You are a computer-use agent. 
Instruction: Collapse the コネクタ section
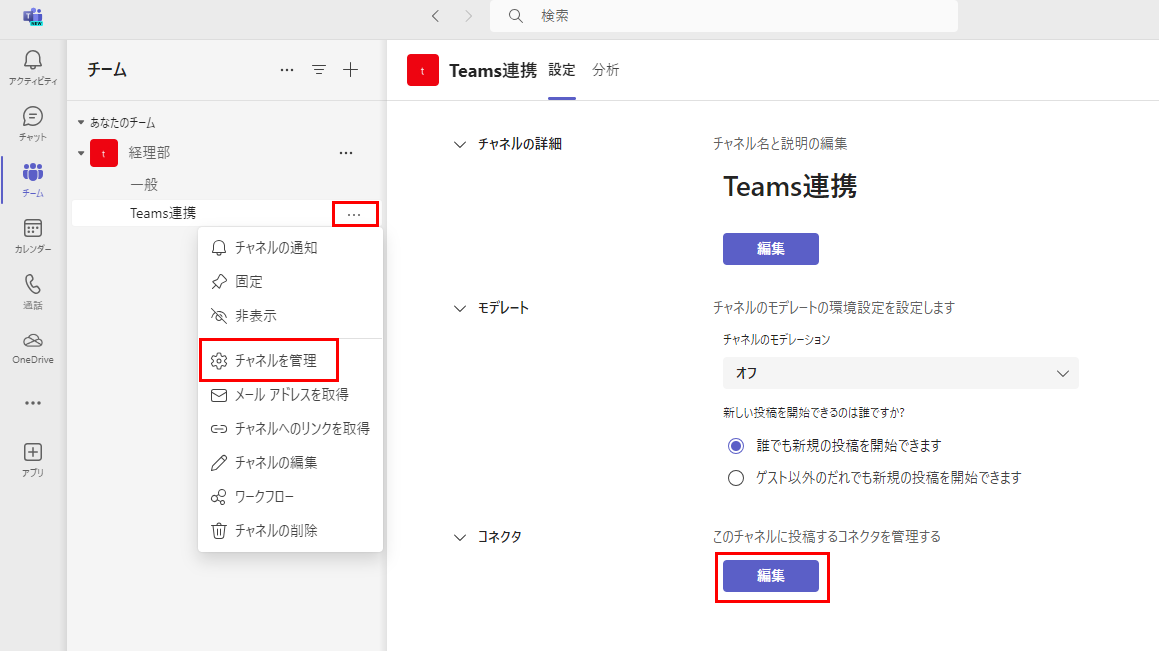point(460,538)
